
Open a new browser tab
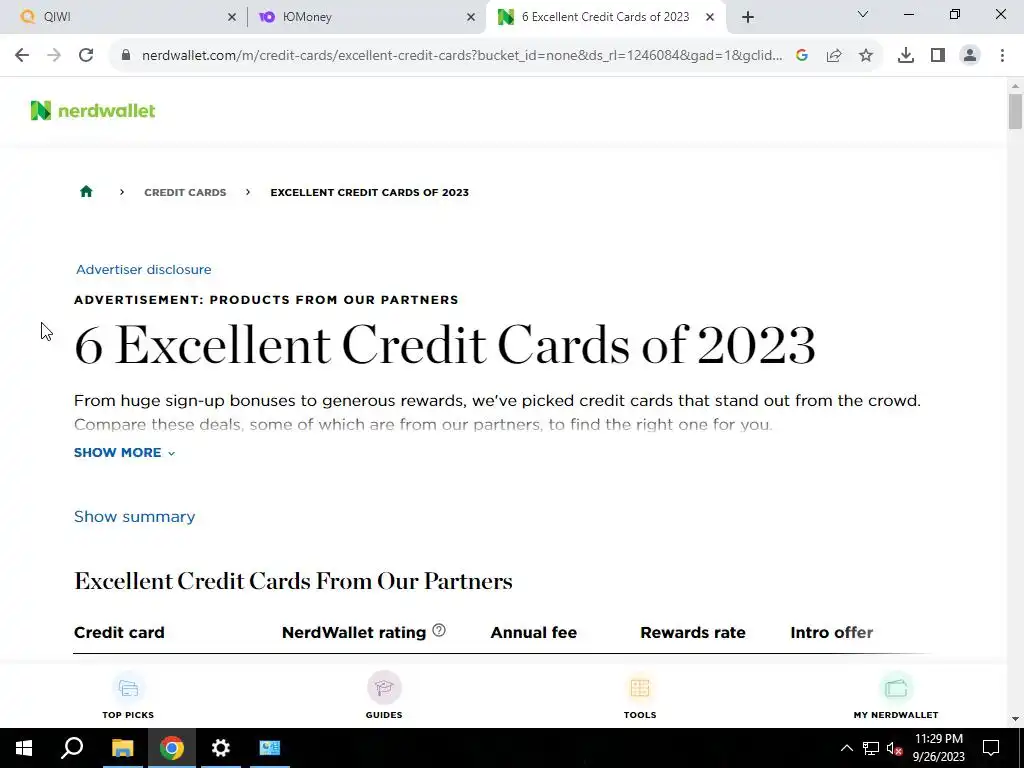(748, 17)
